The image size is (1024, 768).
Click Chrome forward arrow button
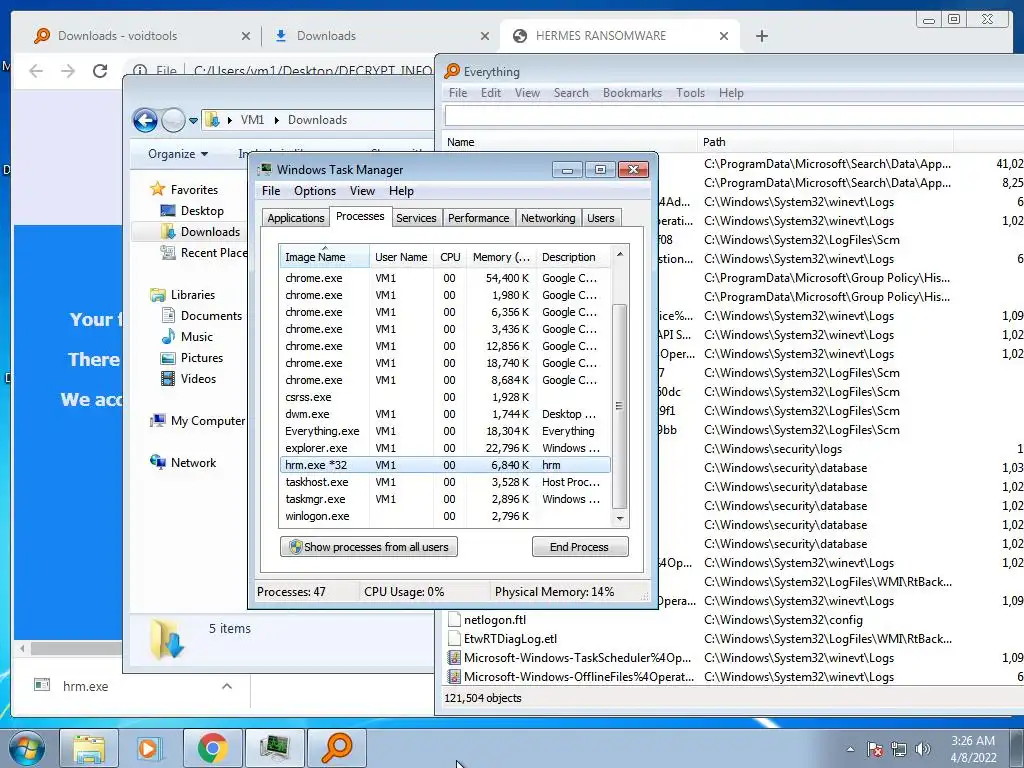(68, 71)
